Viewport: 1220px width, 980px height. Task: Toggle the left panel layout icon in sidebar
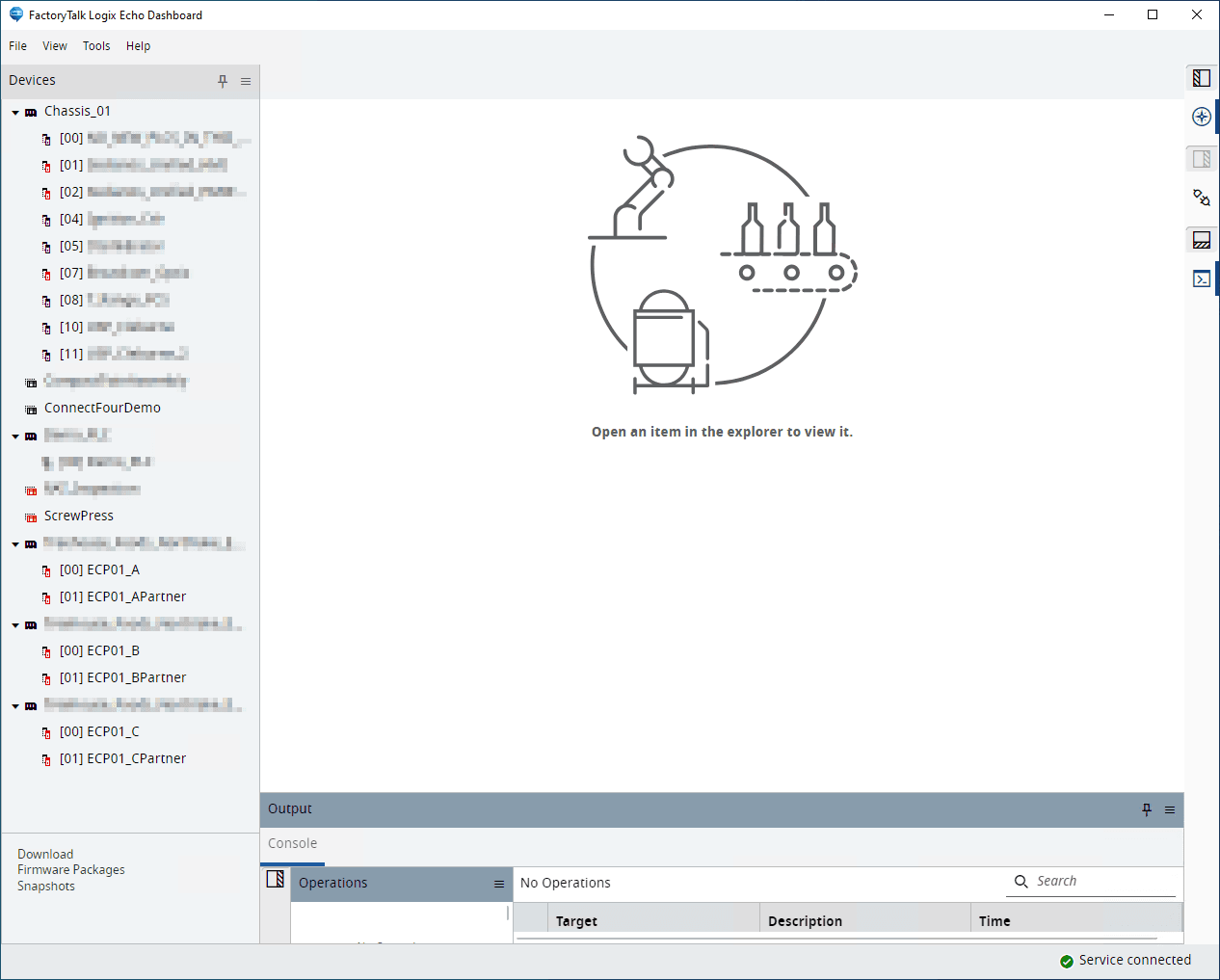pos(1202,78)
